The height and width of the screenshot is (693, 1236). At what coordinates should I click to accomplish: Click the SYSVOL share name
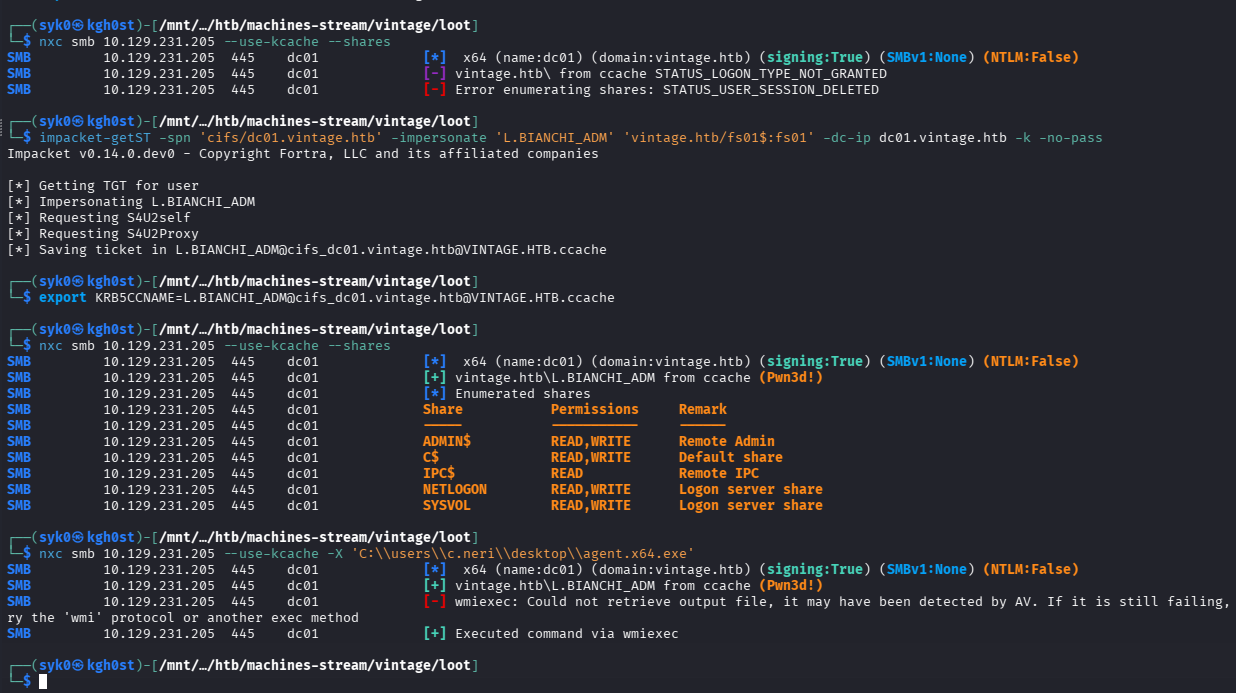pyautogui.click(x=447, y=505)
